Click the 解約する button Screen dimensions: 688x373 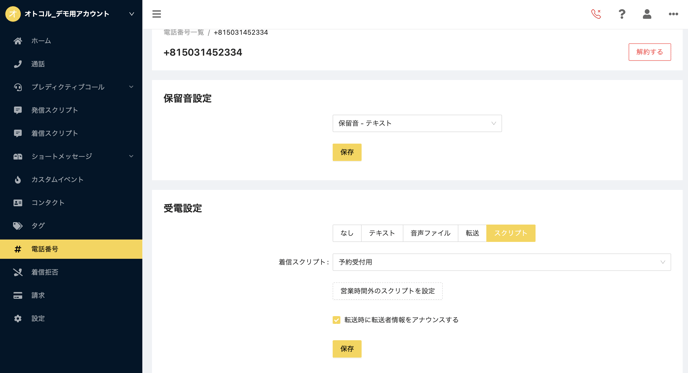tap(649, 52)
